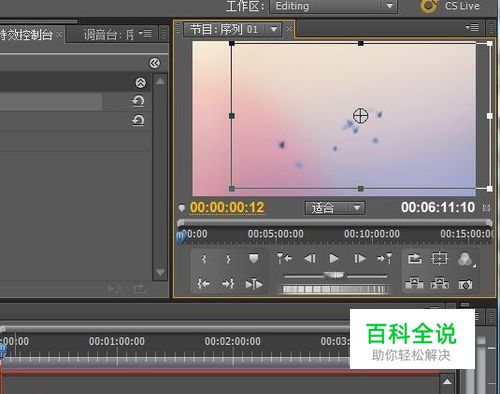Click the CS Live button
Viewport: 500px width, 394px height.
tap(450, 6)
